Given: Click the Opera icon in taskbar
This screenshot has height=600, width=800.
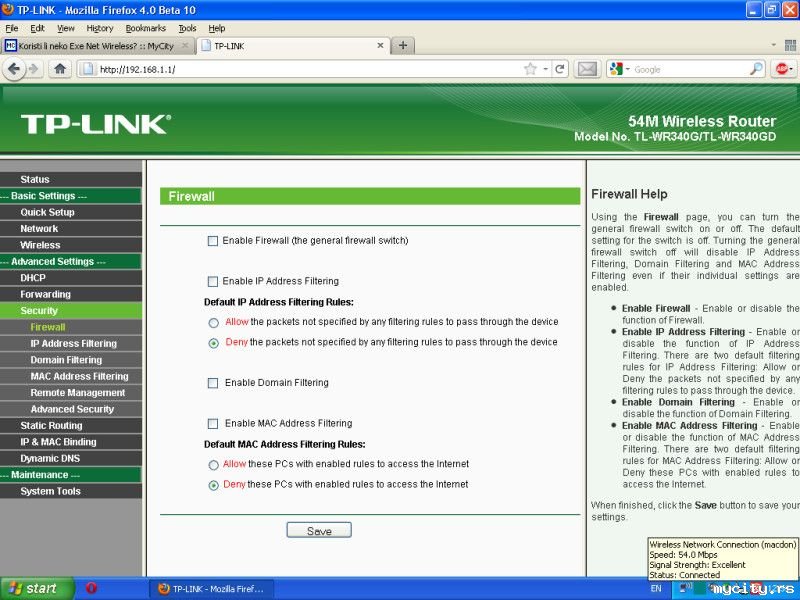Looking at the screenshot, I should point(92,588).
